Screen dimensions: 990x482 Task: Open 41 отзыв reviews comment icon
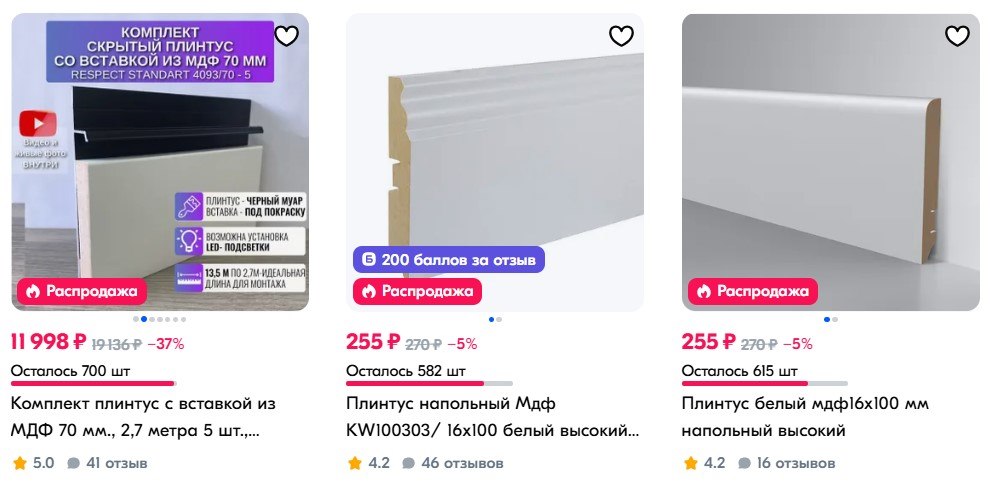pos(73,464)
